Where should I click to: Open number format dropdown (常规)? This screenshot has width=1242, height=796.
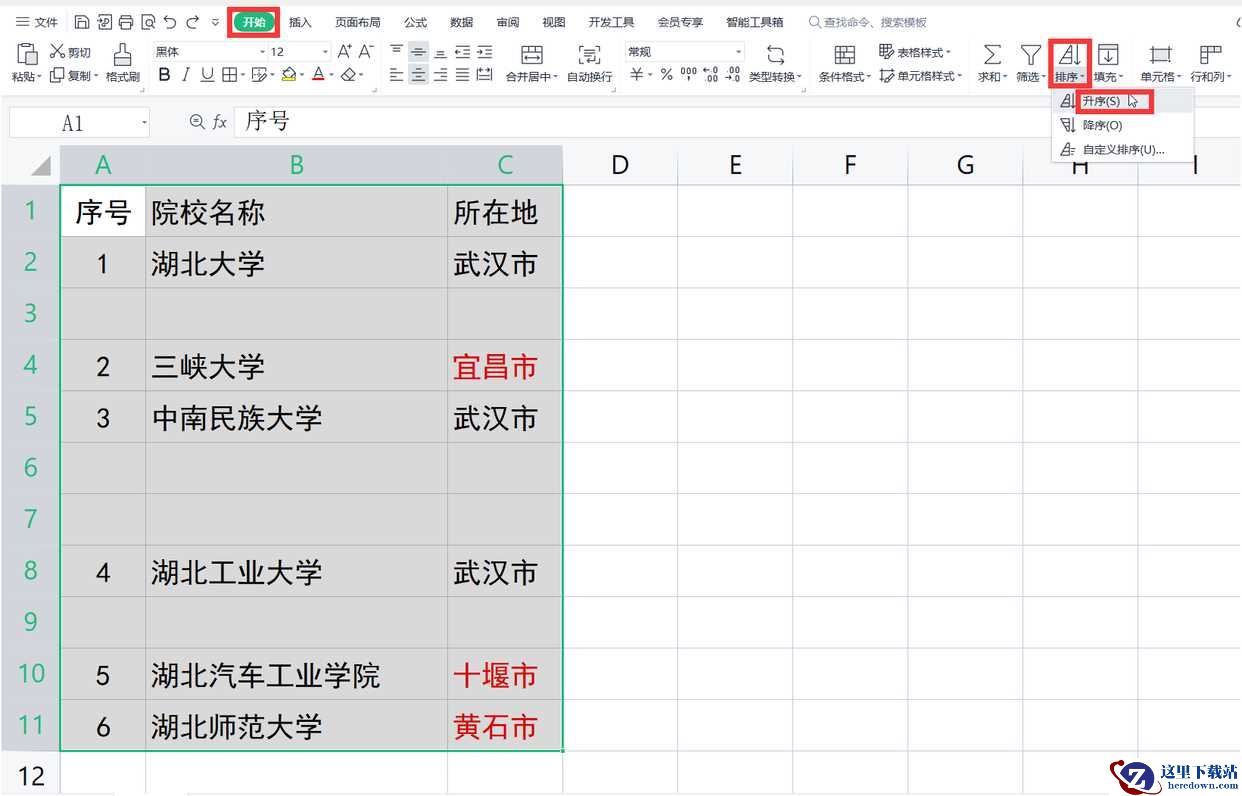[x=685, y=52]
